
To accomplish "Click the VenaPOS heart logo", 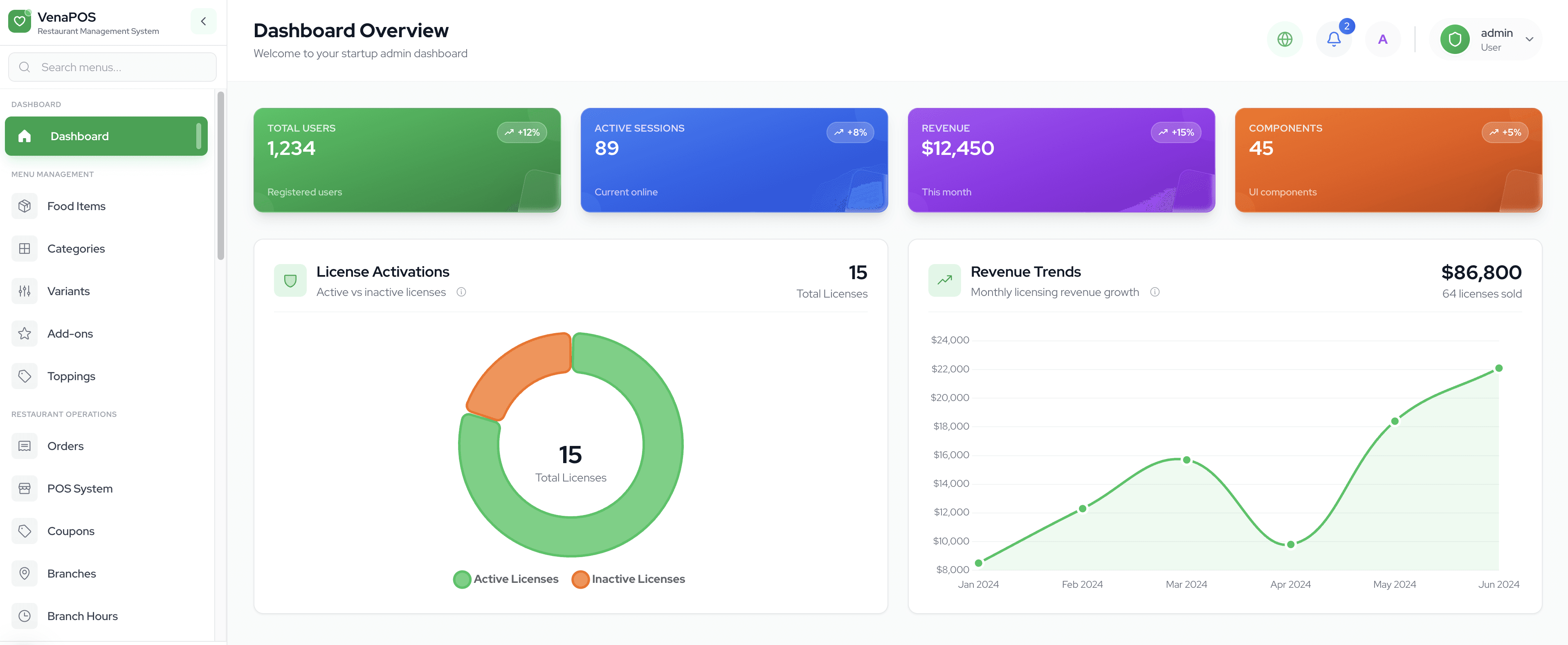I will coord(19,21).
